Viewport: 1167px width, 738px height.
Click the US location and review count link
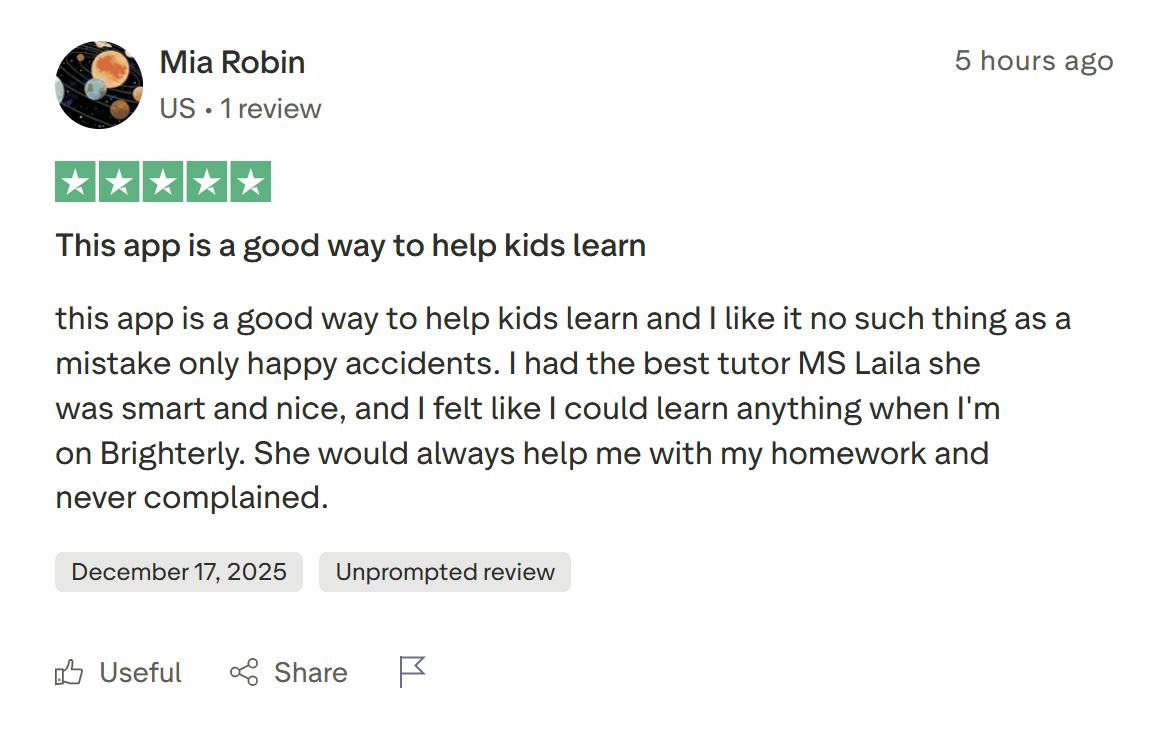click(240, 108)
